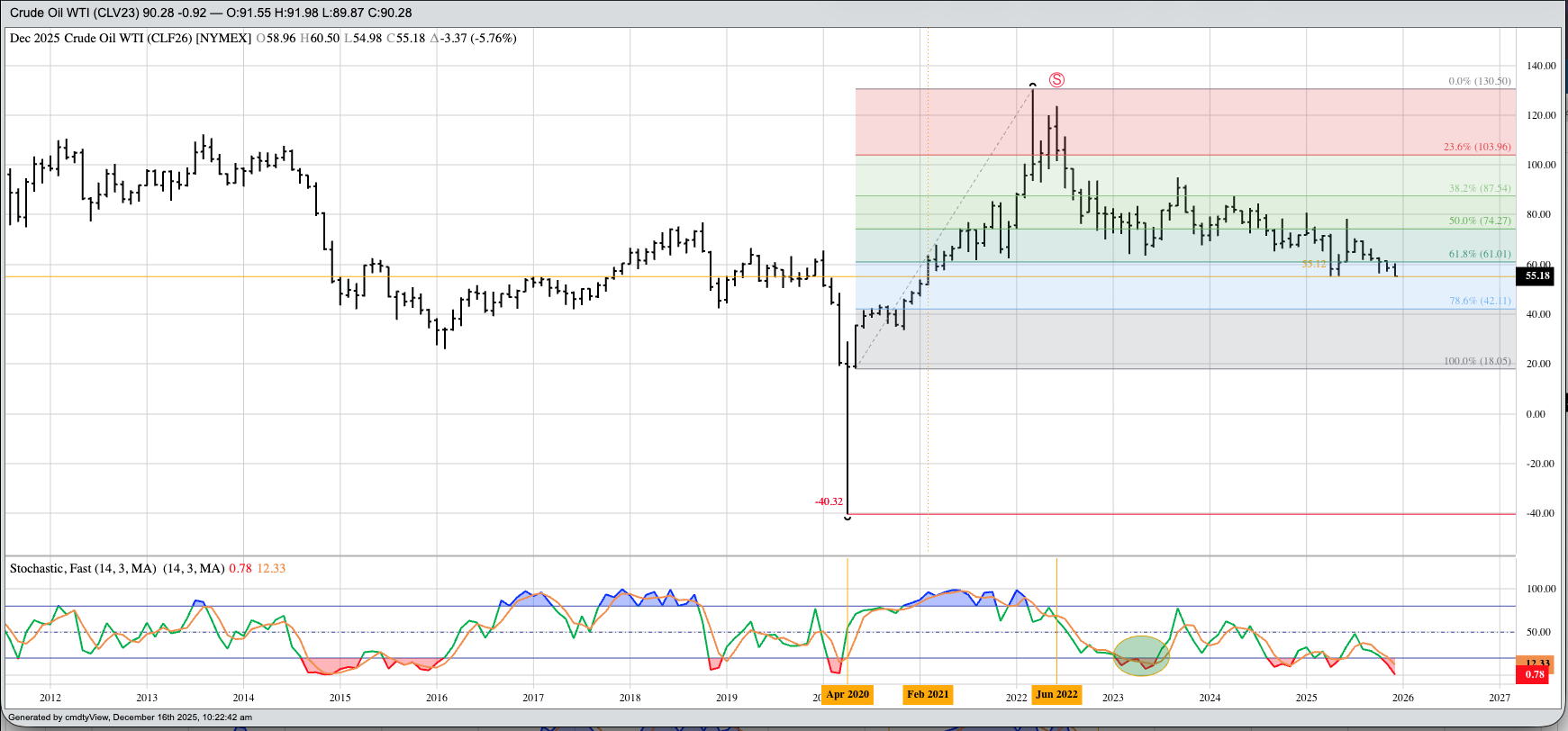Click the arc marker atop the 2022 peak
Screen dimensions: 1568x731
[x=1032, y=85]
